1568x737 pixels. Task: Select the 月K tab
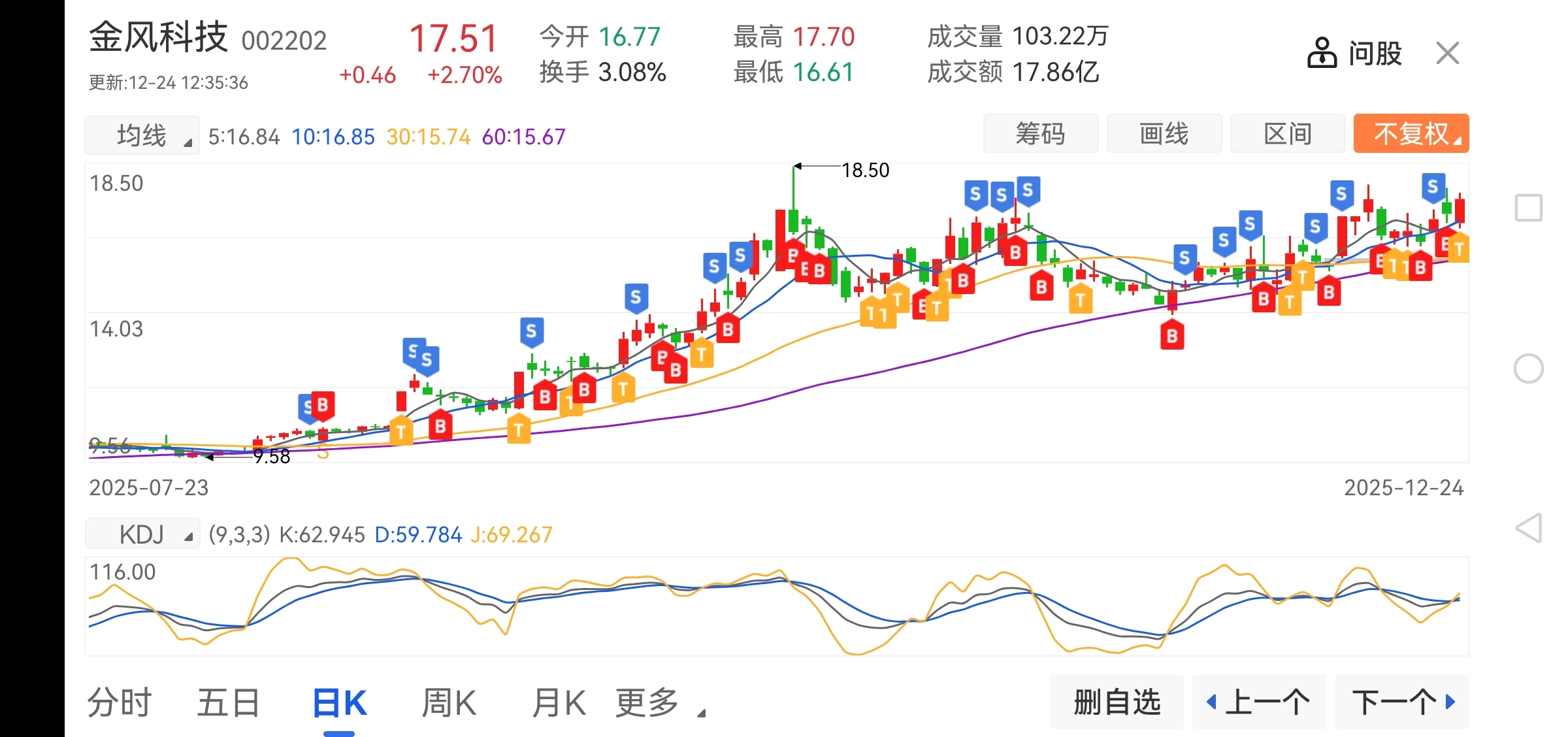559,703
